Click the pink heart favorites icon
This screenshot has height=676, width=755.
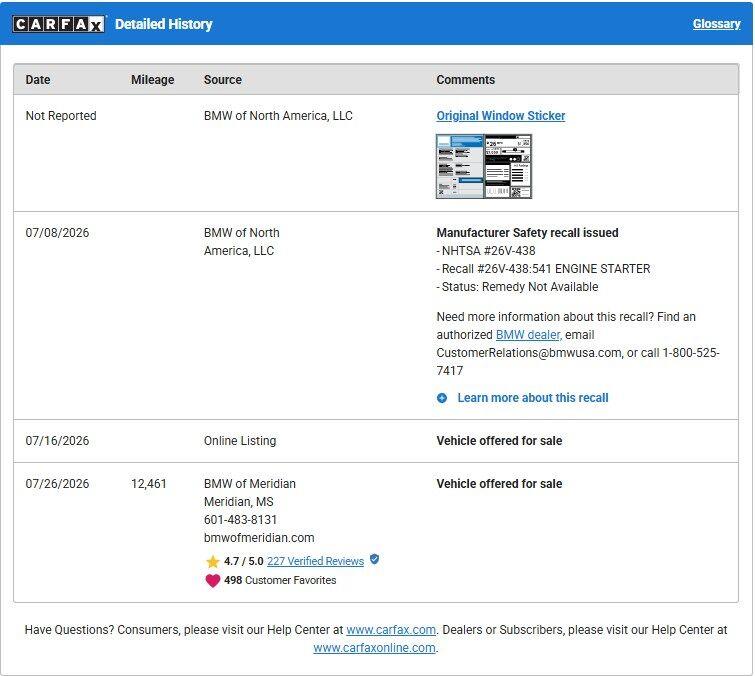pyautogui.click(x=212, y=580)
